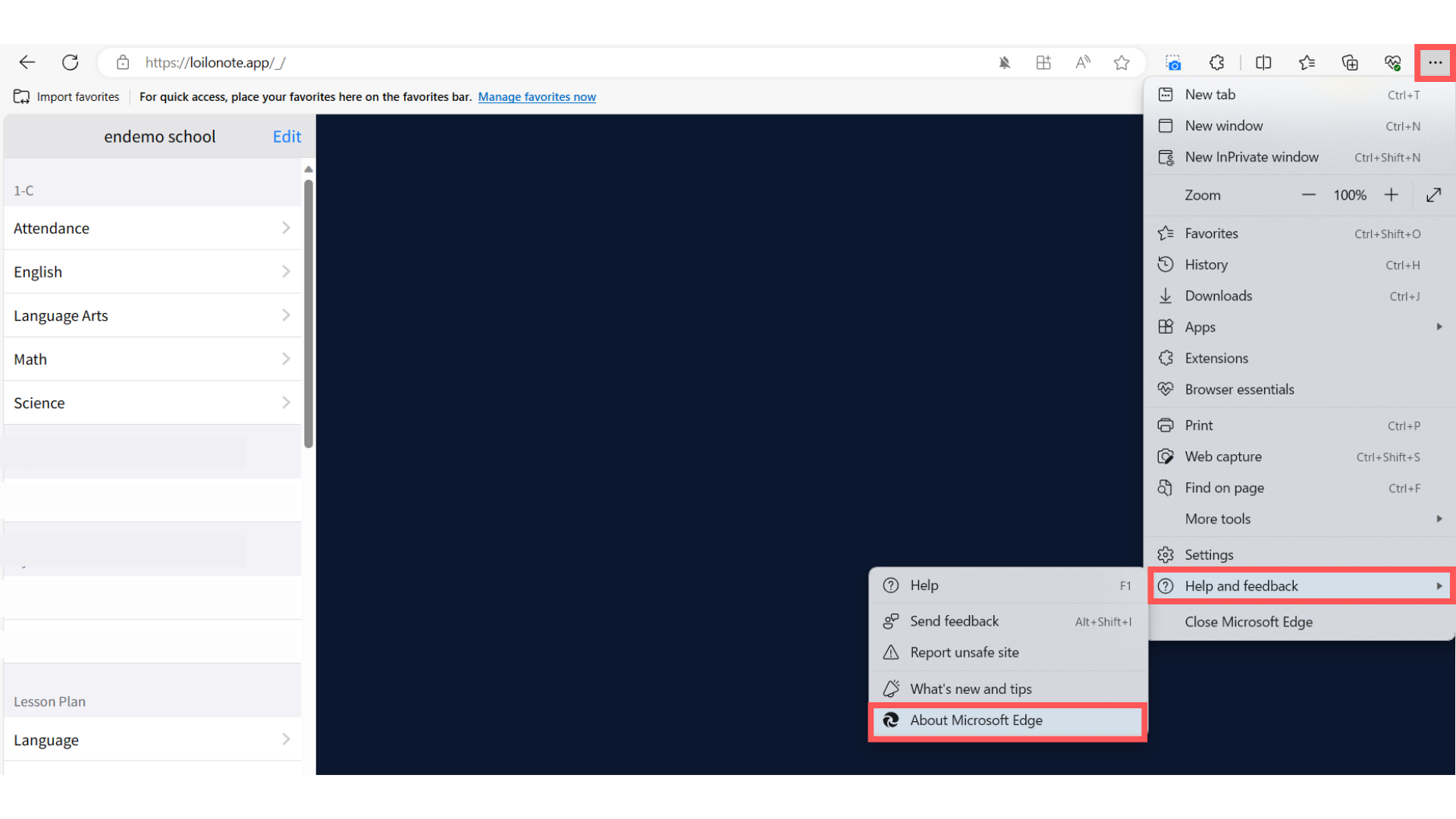Open the Collections icon in toolbar

1350,62
